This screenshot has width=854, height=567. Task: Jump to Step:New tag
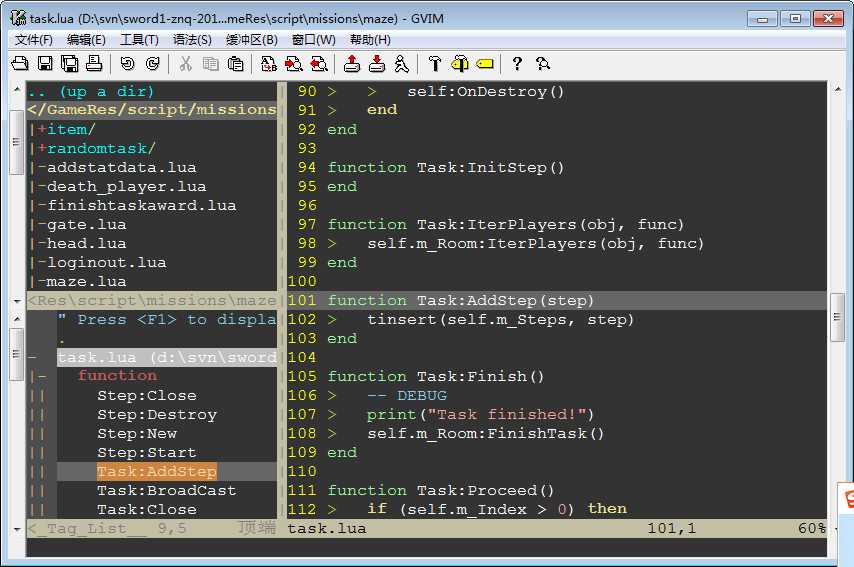point(137,434)
